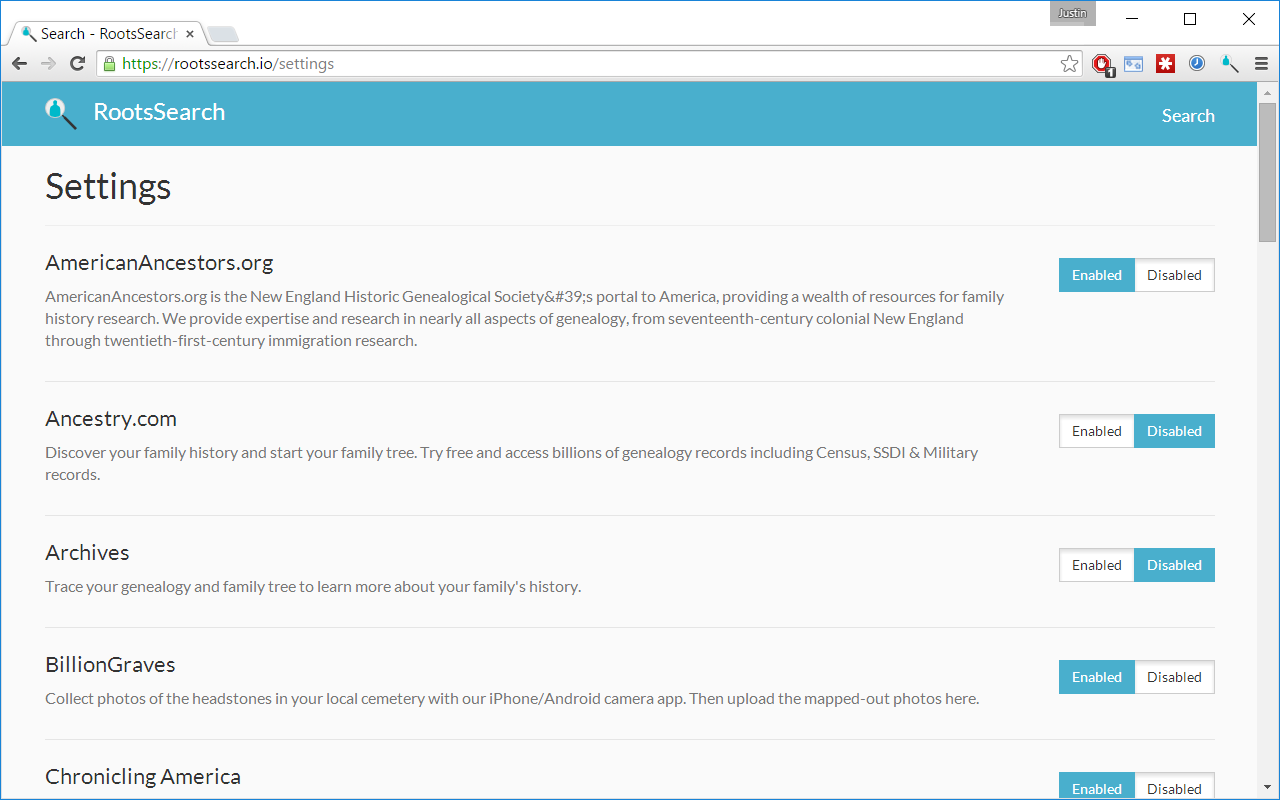Click the browser forward arrow

[49, 64]
